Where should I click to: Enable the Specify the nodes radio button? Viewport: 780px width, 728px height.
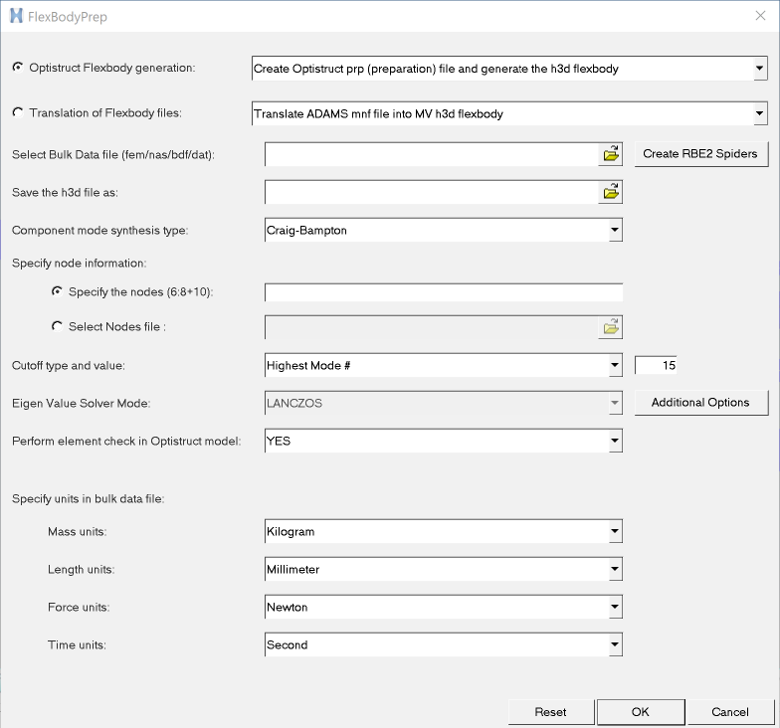[x=57, y=291]
